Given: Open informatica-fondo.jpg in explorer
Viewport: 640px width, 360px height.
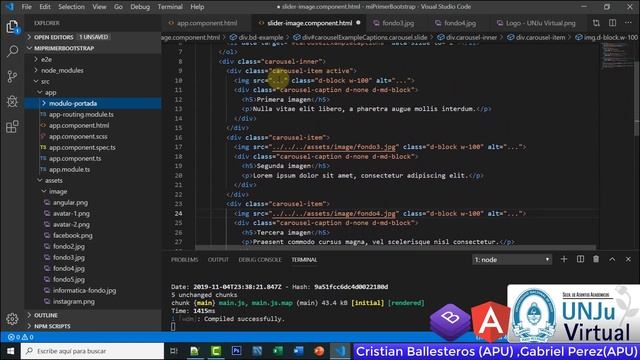Looking at the screenshot, I should 84,291.
